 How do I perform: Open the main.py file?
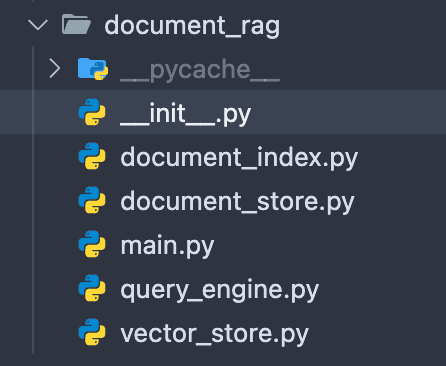tap(167, 246)
